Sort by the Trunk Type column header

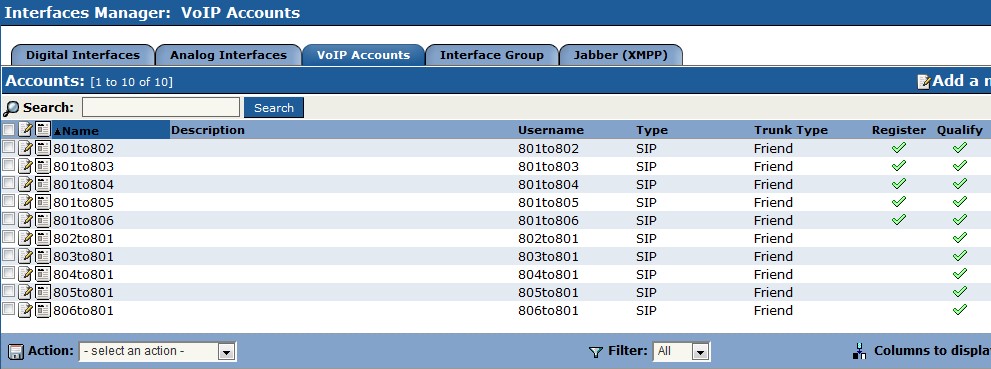[791, 130]
